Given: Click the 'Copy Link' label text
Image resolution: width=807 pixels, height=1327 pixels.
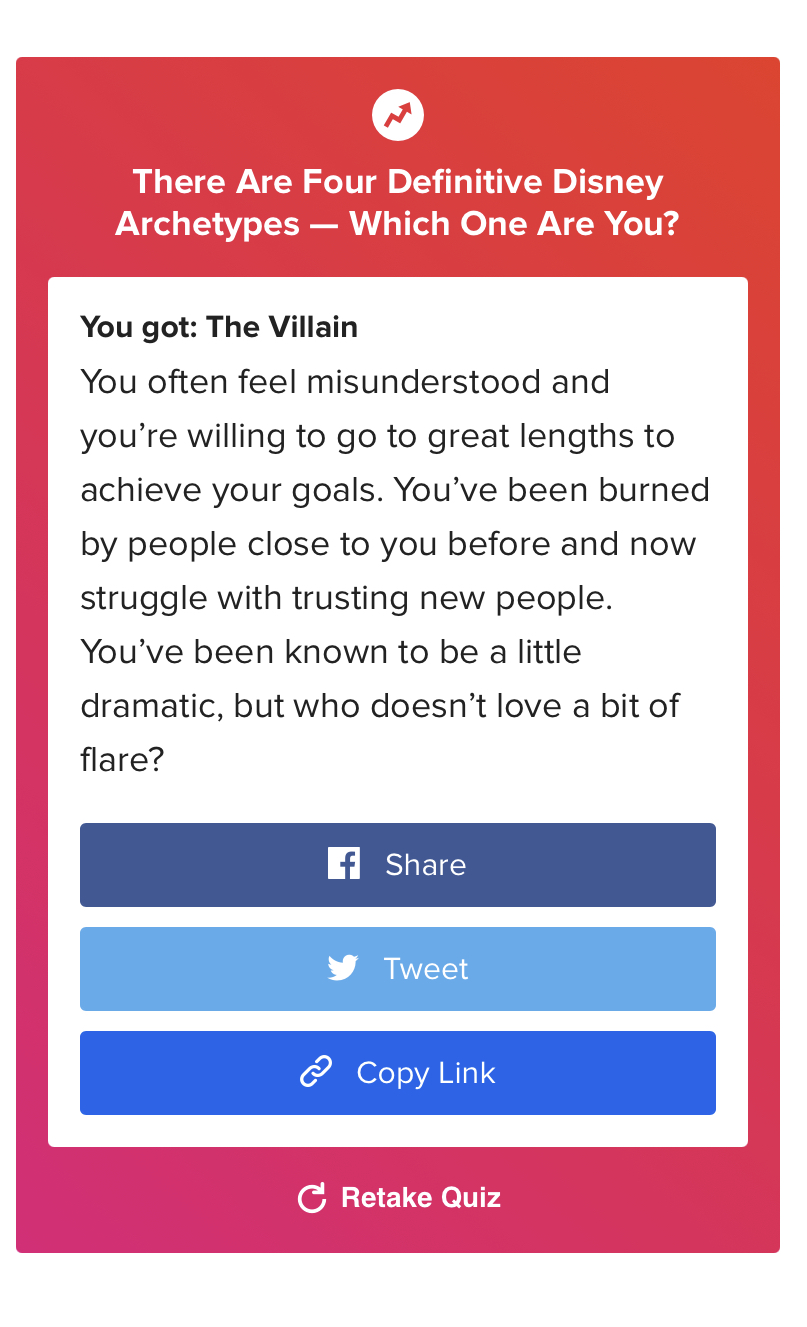Looking at the screenshot, I should [x=426, y=1073].
